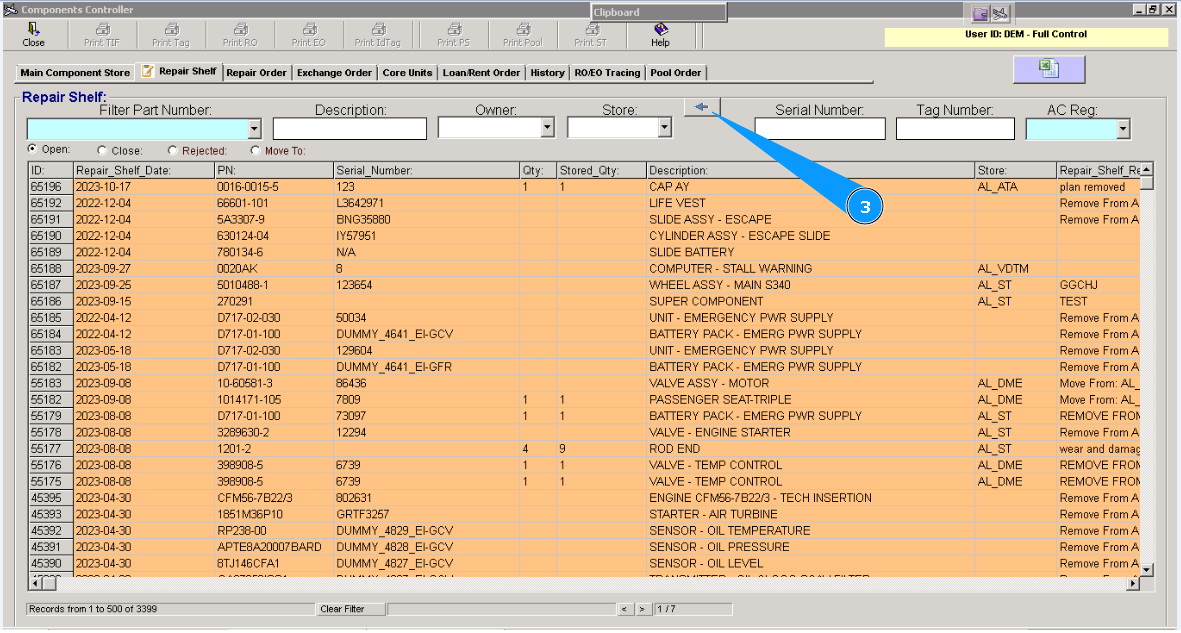Click the Excel export icon button
The image size is (1181, 633).
[x=1048, y=69]
